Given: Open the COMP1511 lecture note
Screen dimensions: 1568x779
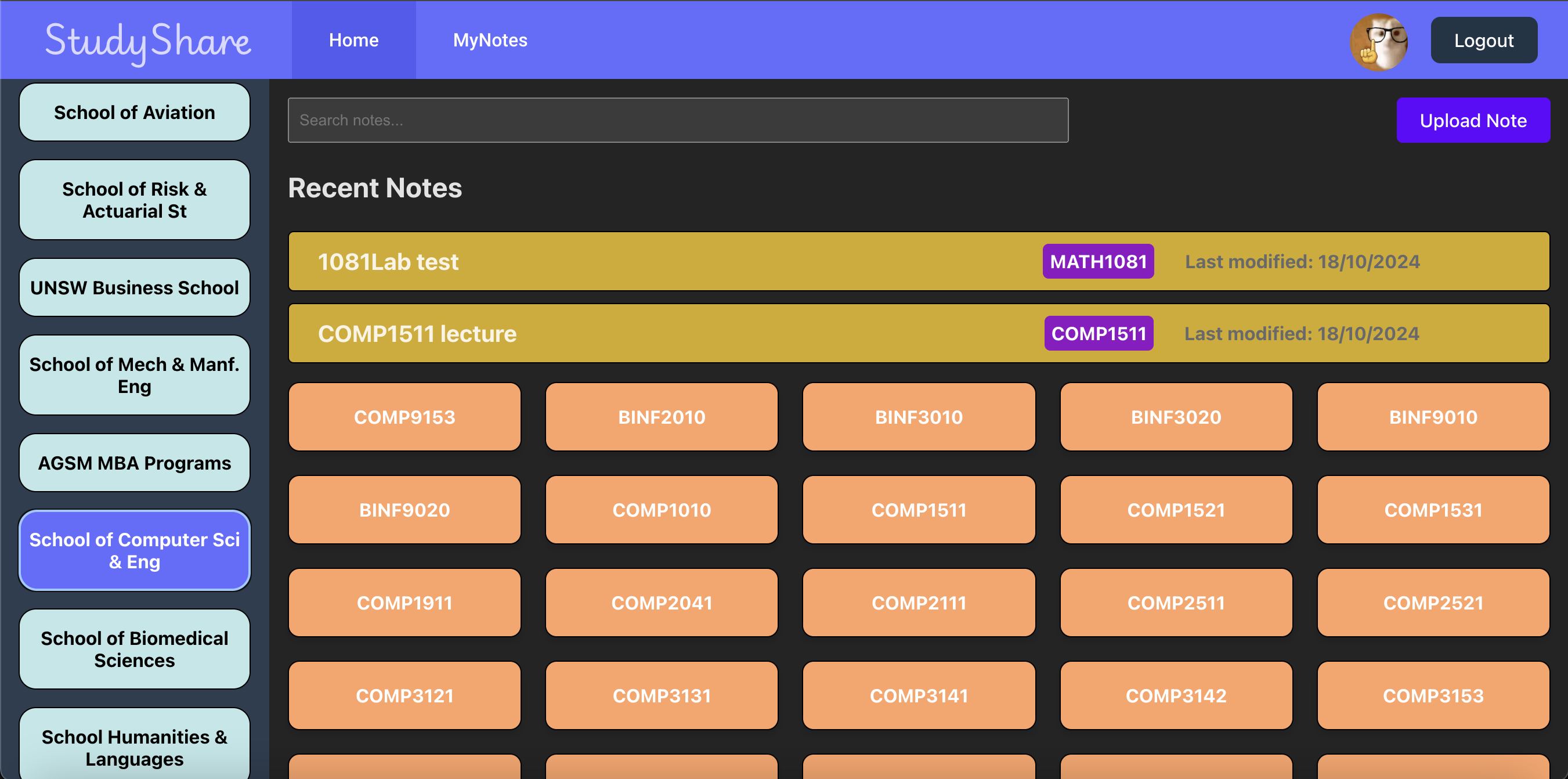Looking at the screenshot, I should pyautogui.click(x=417, y=334).
